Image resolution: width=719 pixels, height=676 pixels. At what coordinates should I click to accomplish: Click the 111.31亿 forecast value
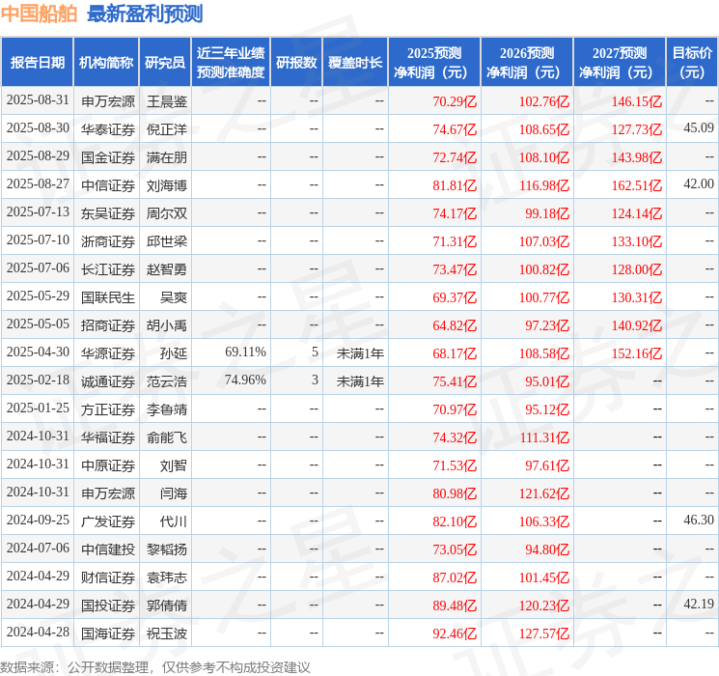coord(544,438)
